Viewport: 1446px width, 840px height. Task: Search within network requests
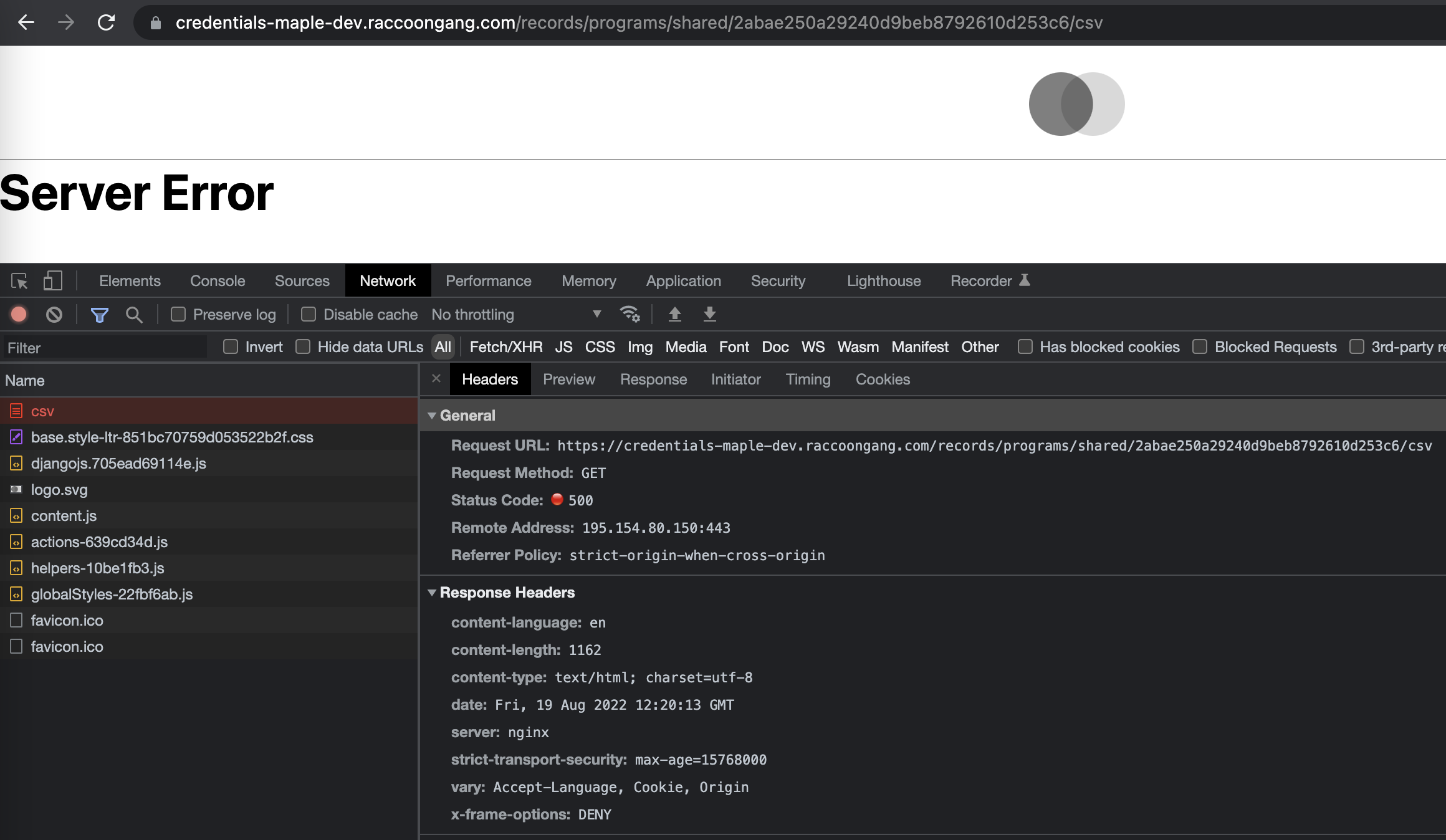click(x=134, y=315)
